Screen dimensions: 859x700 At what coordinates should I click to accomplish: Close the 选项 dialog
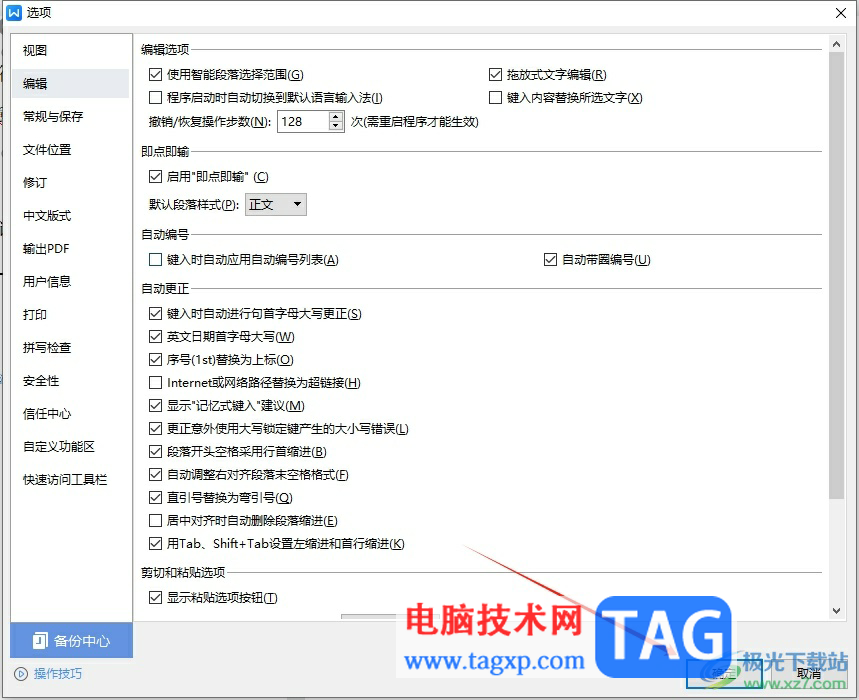point(841,13)
